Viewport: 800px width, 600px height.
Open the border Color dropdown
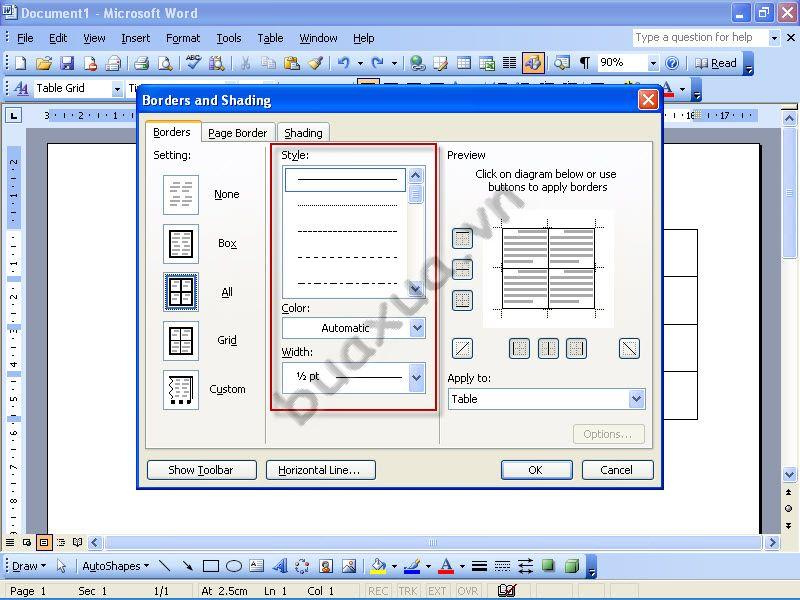click(x=417, y=328)
